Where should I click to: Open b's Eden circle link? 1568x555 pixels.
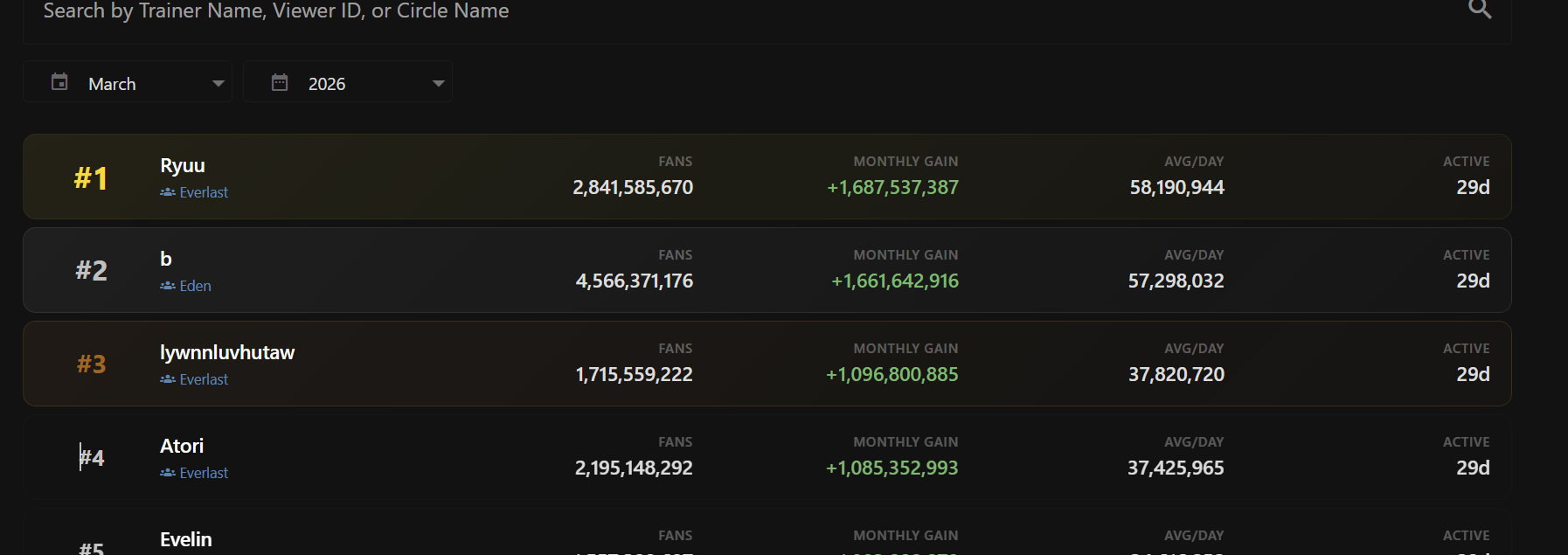click(x=195, y=286)
